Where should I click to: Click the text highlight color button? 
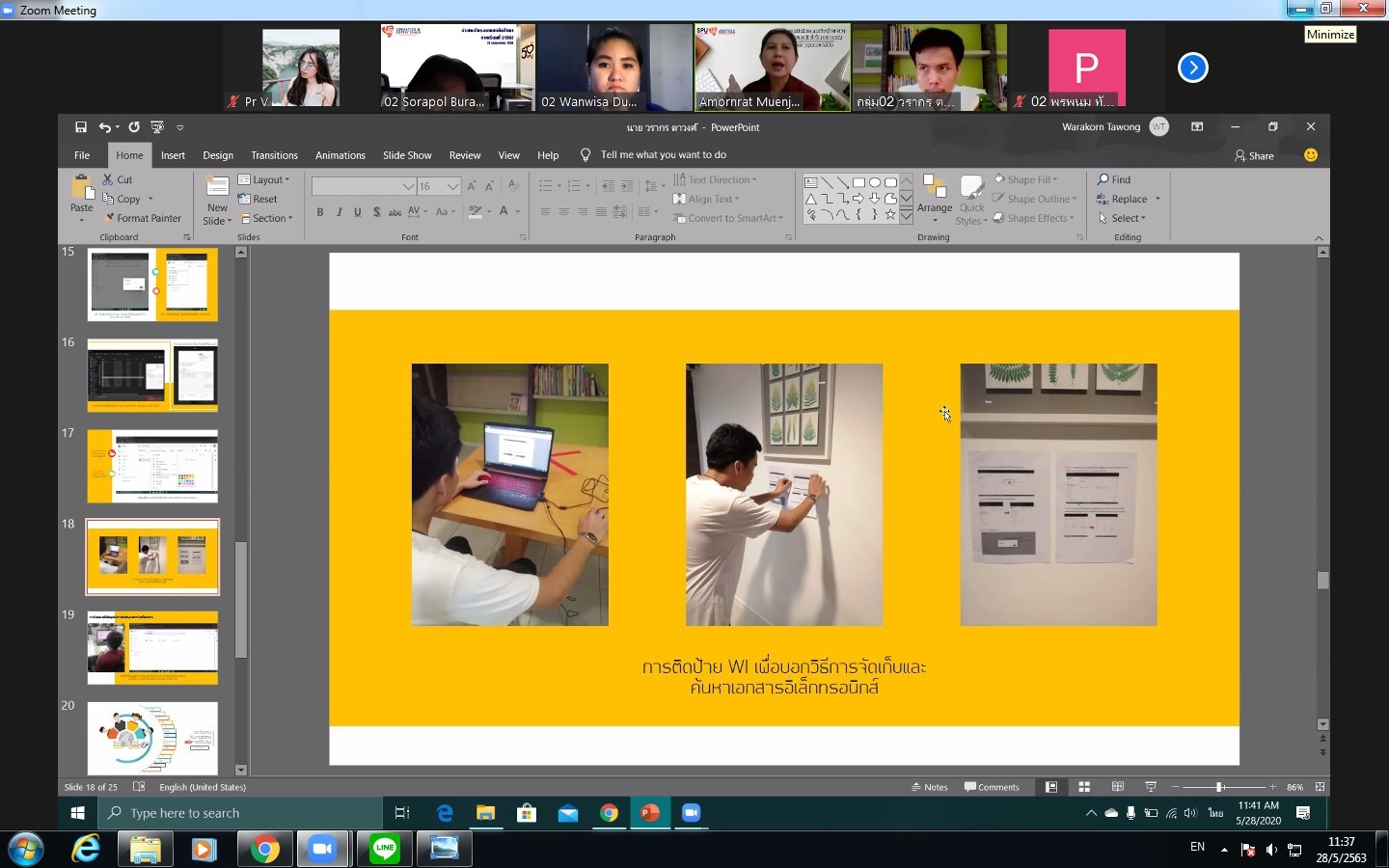[x=475, y=212]
